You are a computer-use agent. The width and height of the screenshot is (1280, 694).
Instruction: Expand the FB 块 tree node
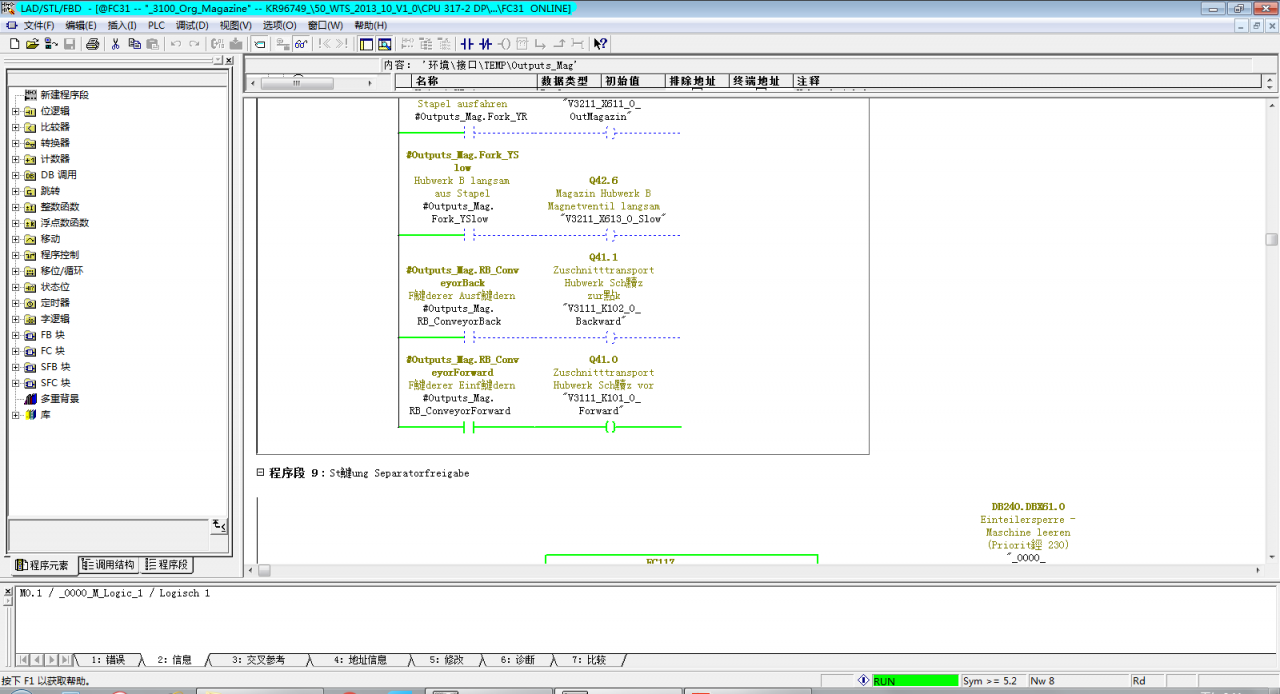point(16,335)
